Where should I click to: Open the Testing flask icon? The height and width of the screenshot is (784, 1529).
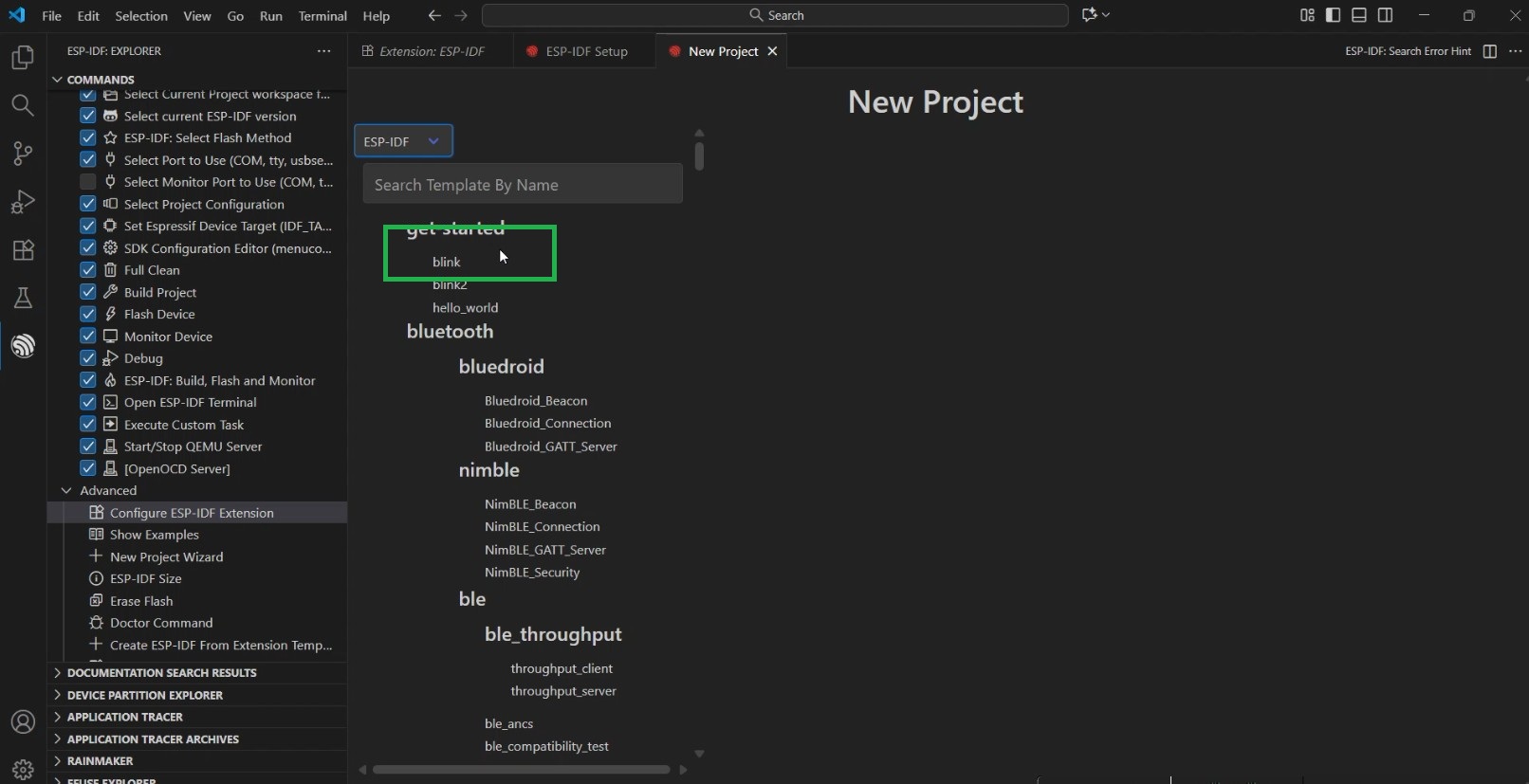pos(23,299)
